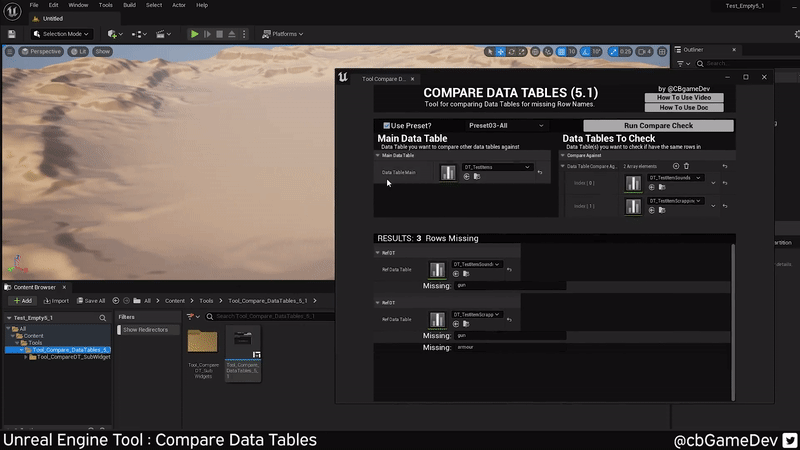Toggle the Show Redirectors filter
800x450 pixels.
coord(145,330)
